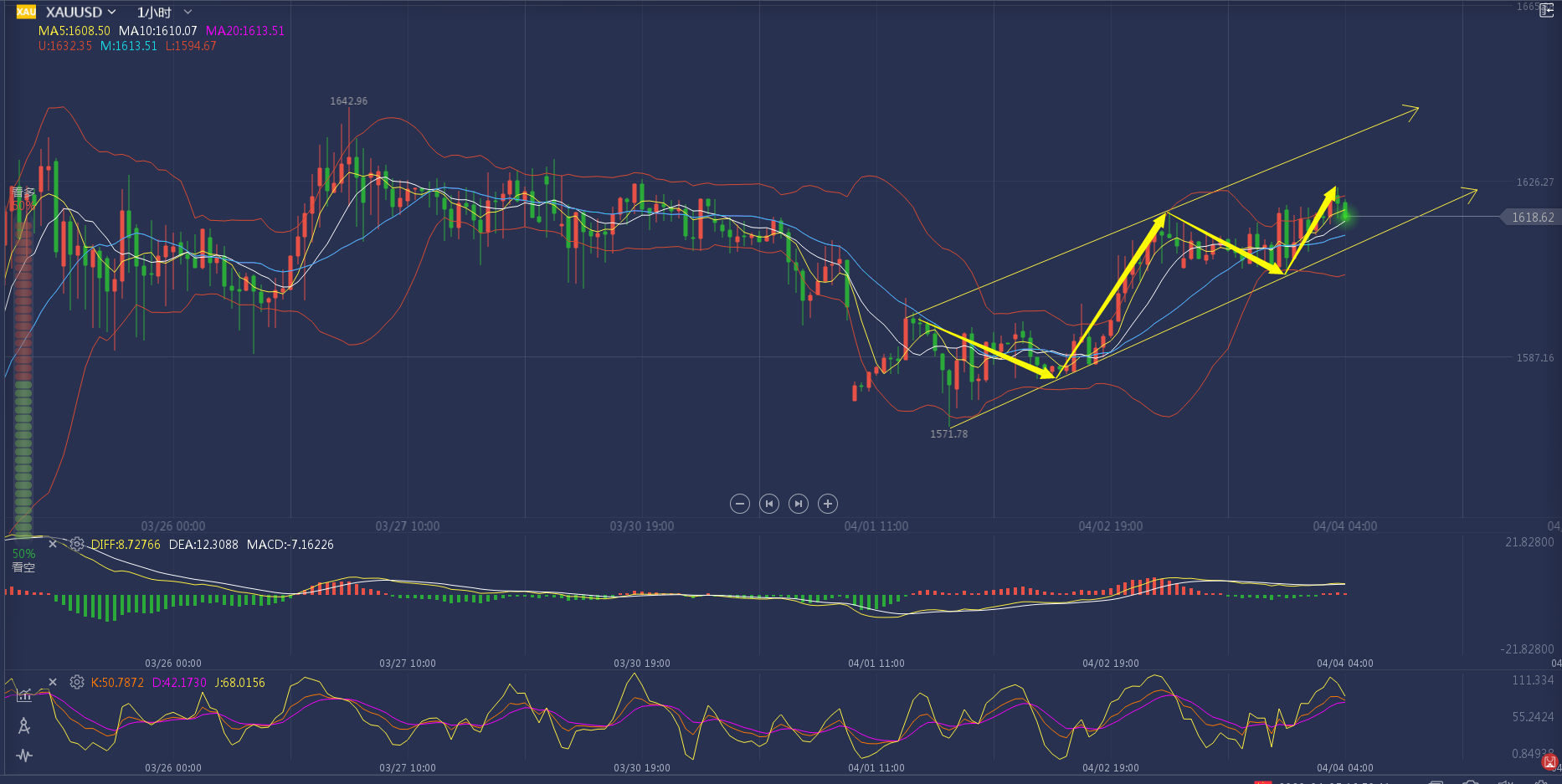Click the 看空 bearish sentiment label
This screenshot has width=1562, height=784.
coord(23,568)
